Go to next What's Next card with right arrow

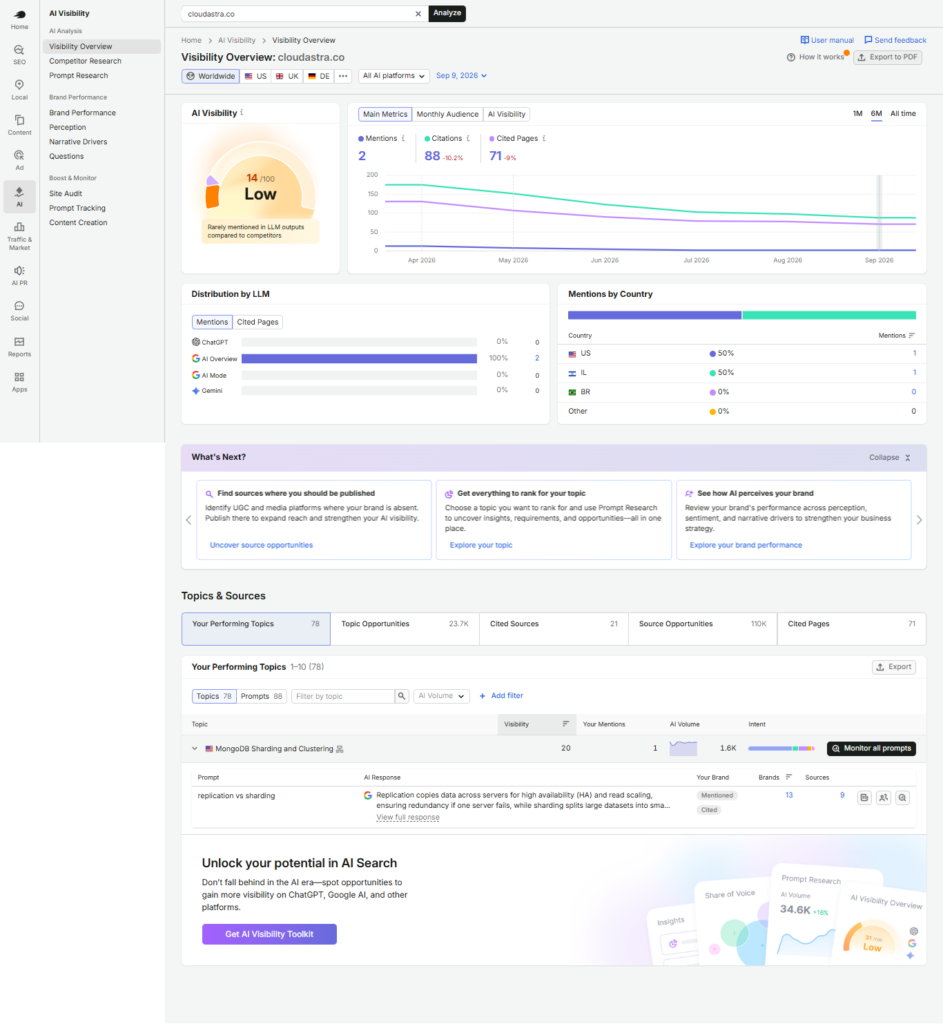(x=919, y=520)
